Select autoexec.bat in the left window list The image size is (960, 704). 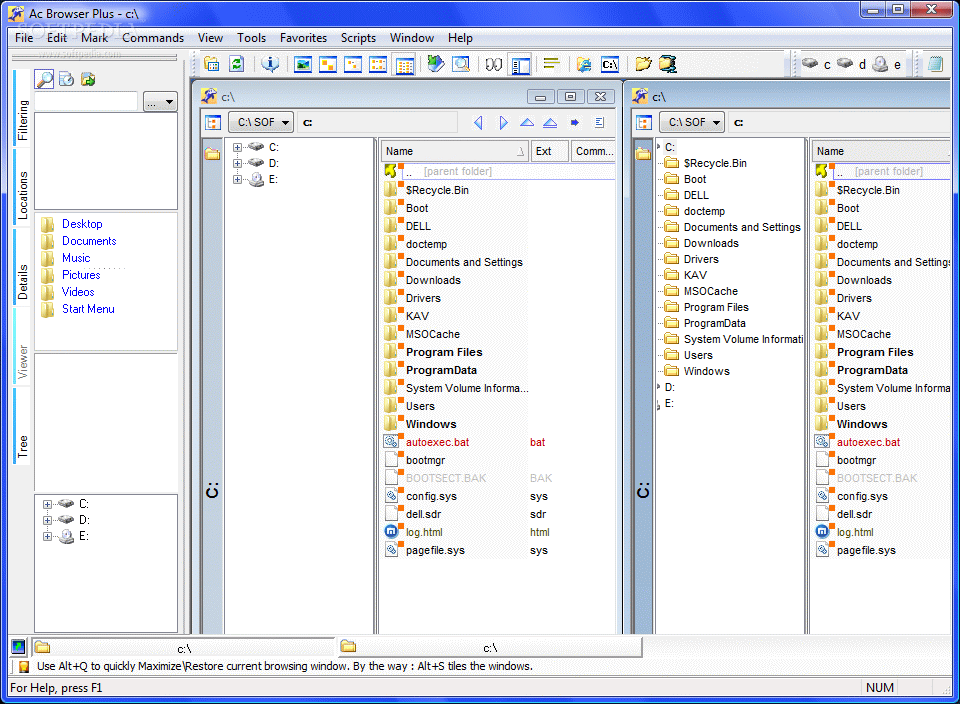[x=437, y=443]
